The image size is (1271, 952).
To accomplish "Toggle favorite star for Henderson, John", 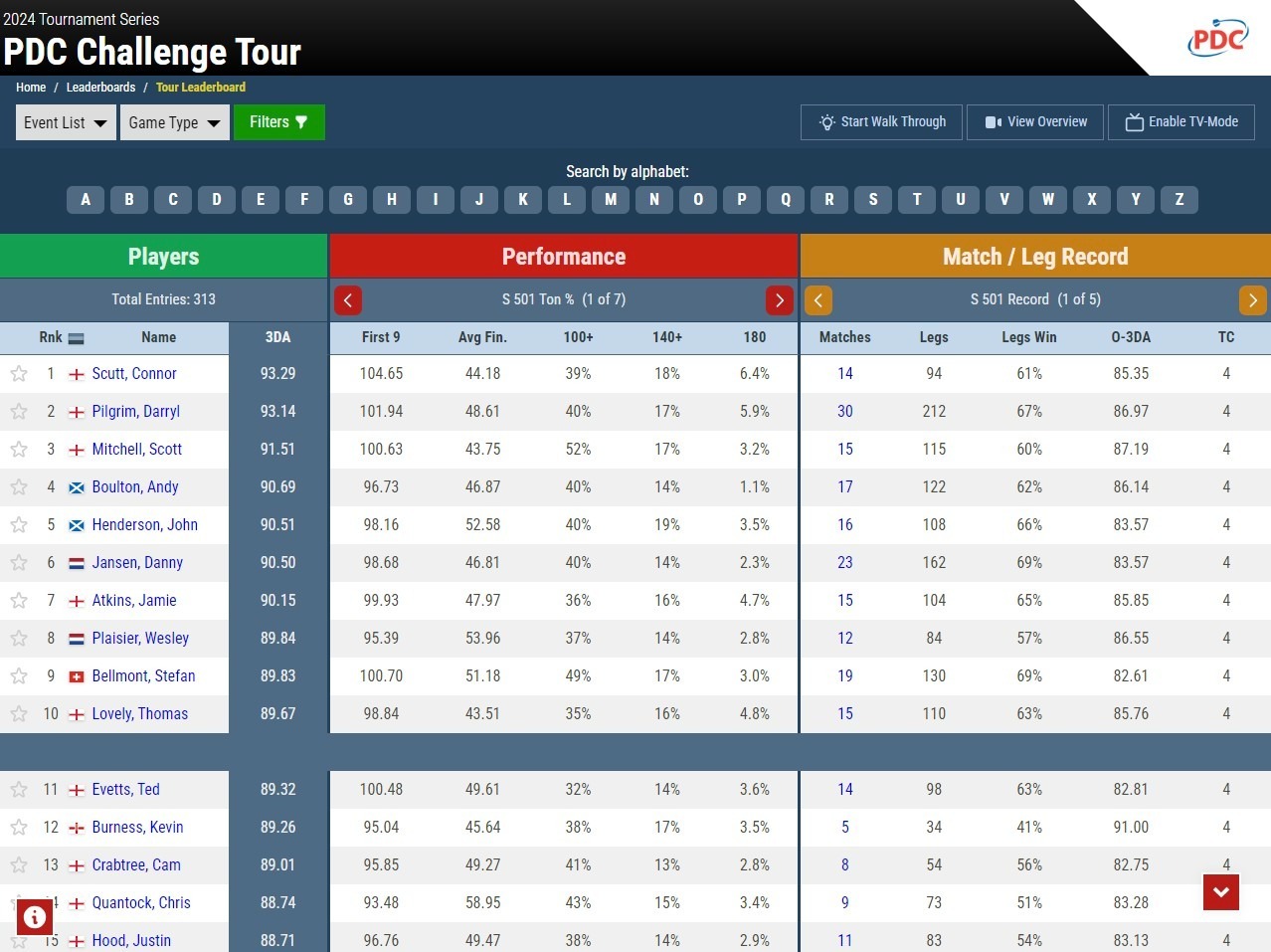I will [19, 525].
